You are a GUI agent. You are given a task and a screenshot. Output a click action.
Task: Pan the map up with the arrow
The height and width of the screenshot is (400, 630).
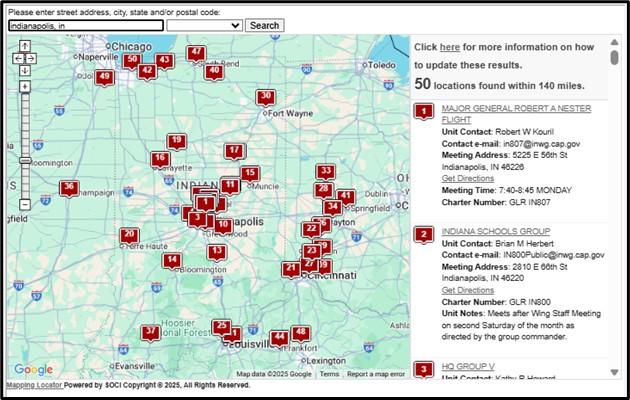click(x=25, y=46)
